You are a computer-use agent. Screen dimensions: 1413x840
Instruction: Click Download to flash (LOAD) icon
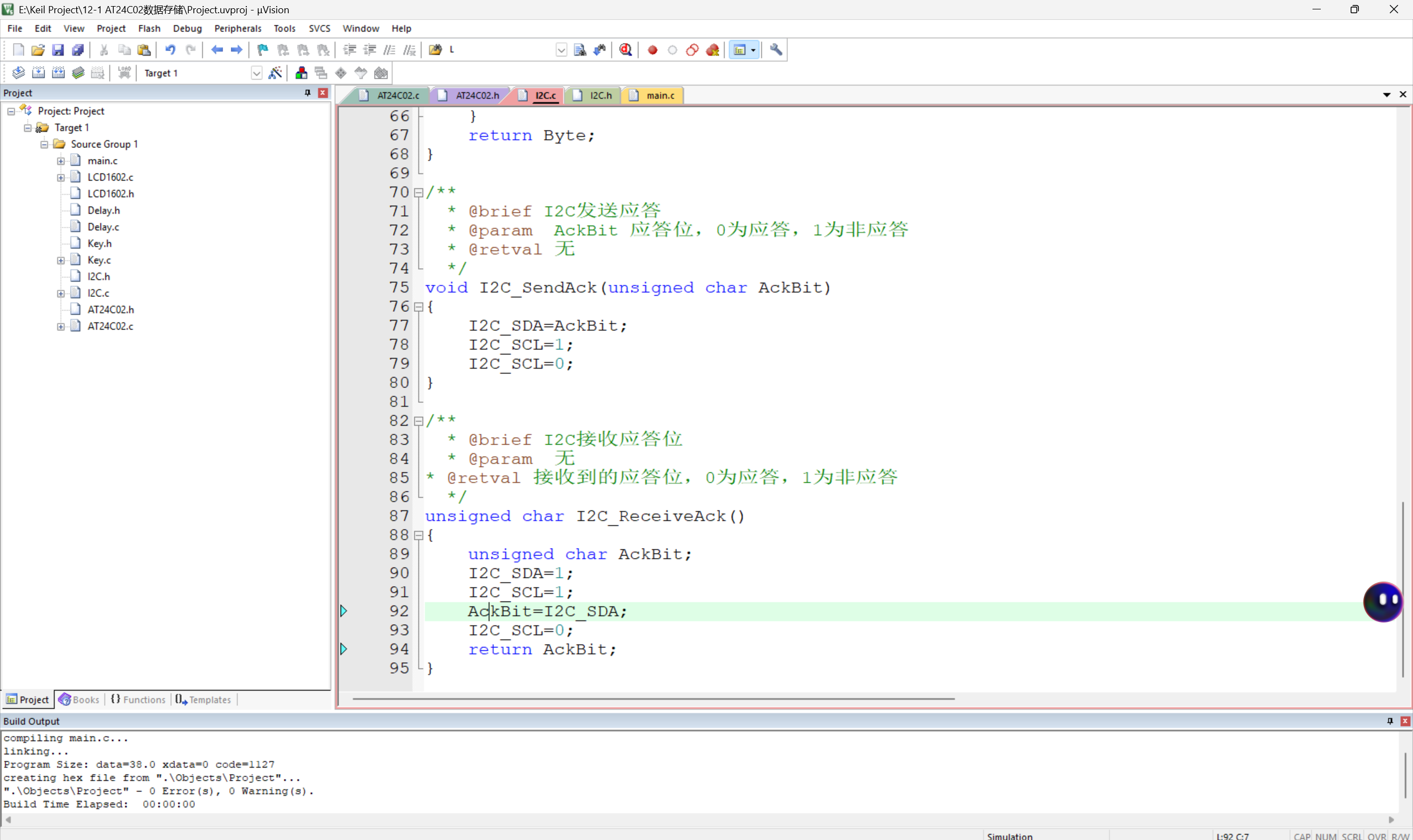coord(124,73)
